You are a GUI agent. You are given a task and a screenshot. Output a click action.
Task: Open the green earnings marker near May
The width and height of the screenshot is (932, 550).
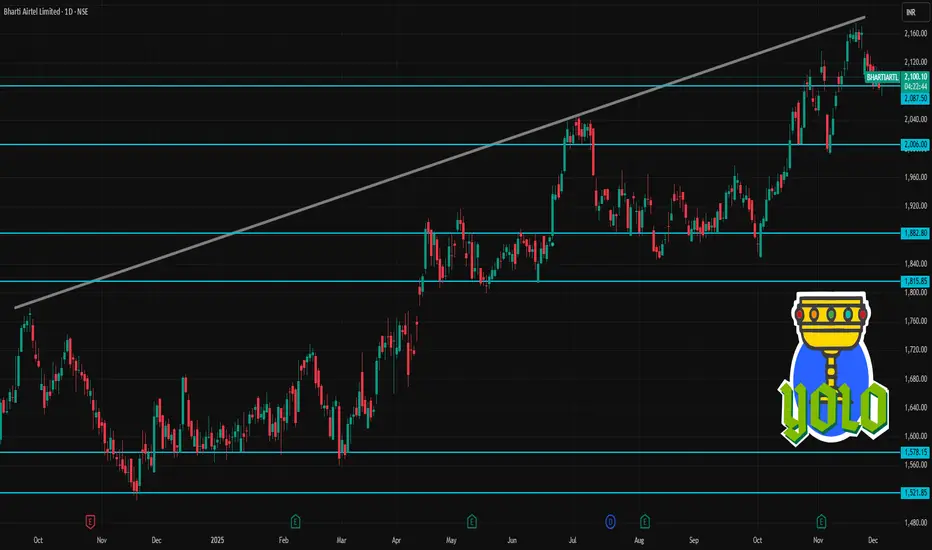click(x=471, y=522)
